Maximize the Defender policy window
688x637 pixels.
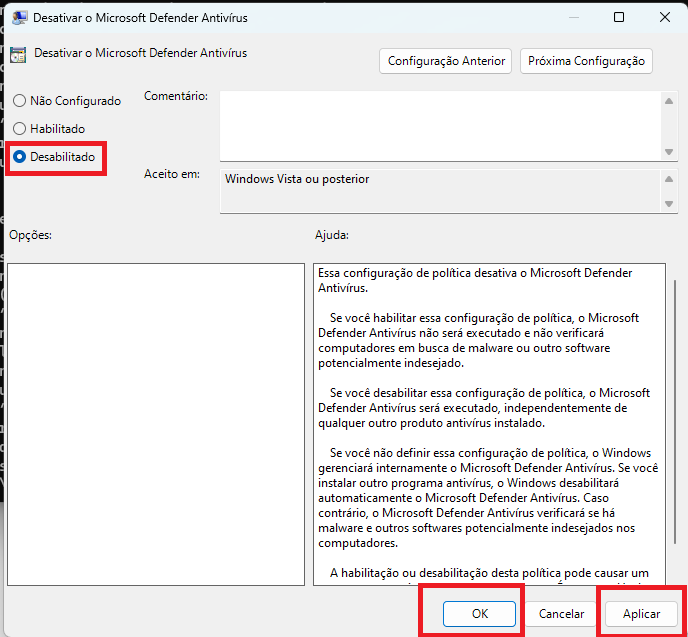(x=619, y=17)
